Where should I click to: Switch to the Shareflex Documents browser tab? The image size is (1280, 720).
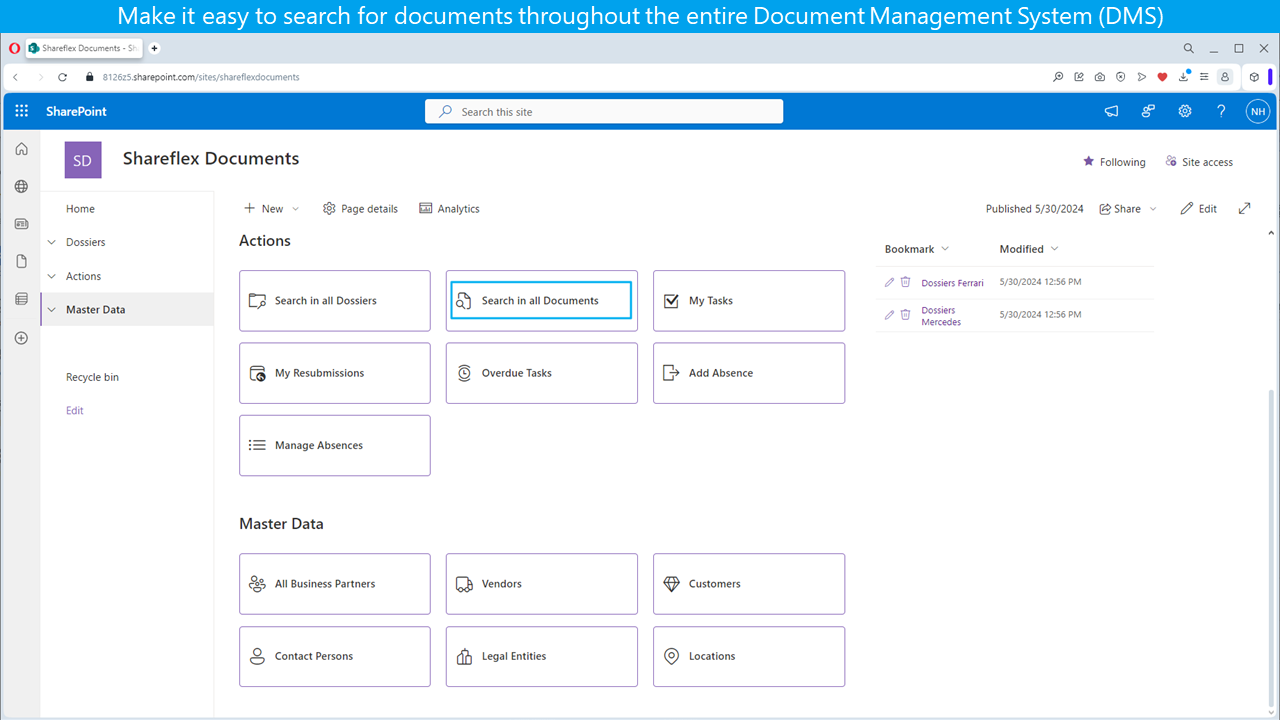click(84, 48)
